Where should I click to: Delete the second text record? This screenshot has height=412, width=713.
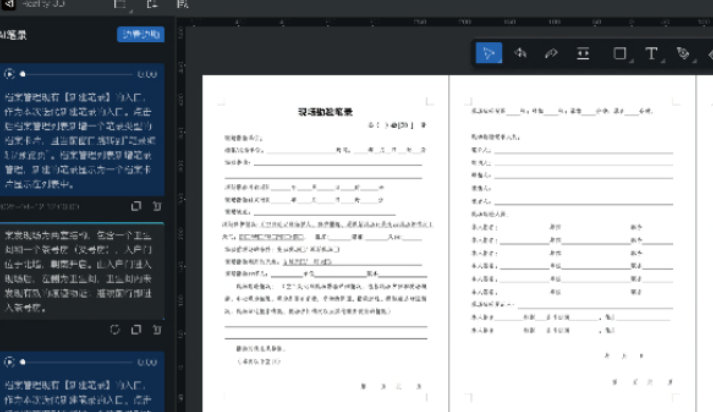(154, 328)
